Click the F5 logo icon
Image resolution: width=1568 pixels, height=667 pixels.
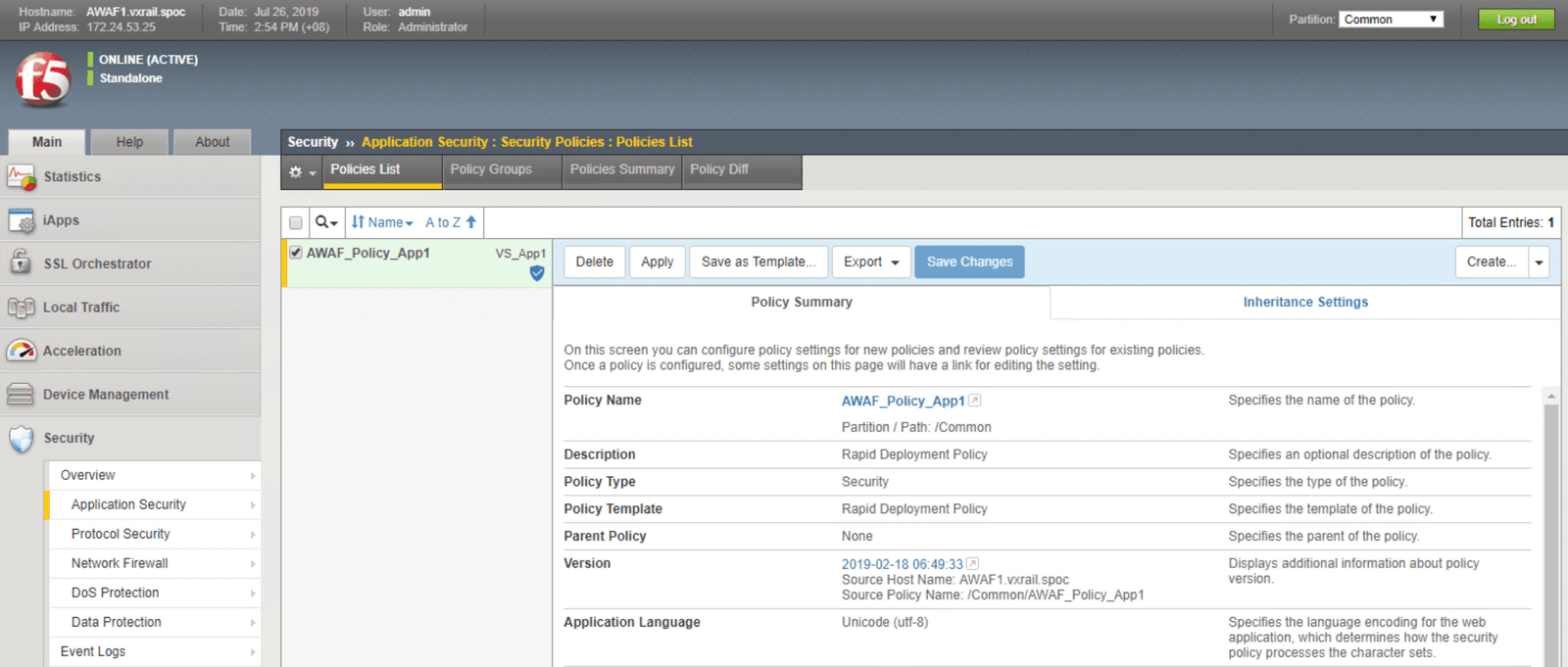[43, 79]
